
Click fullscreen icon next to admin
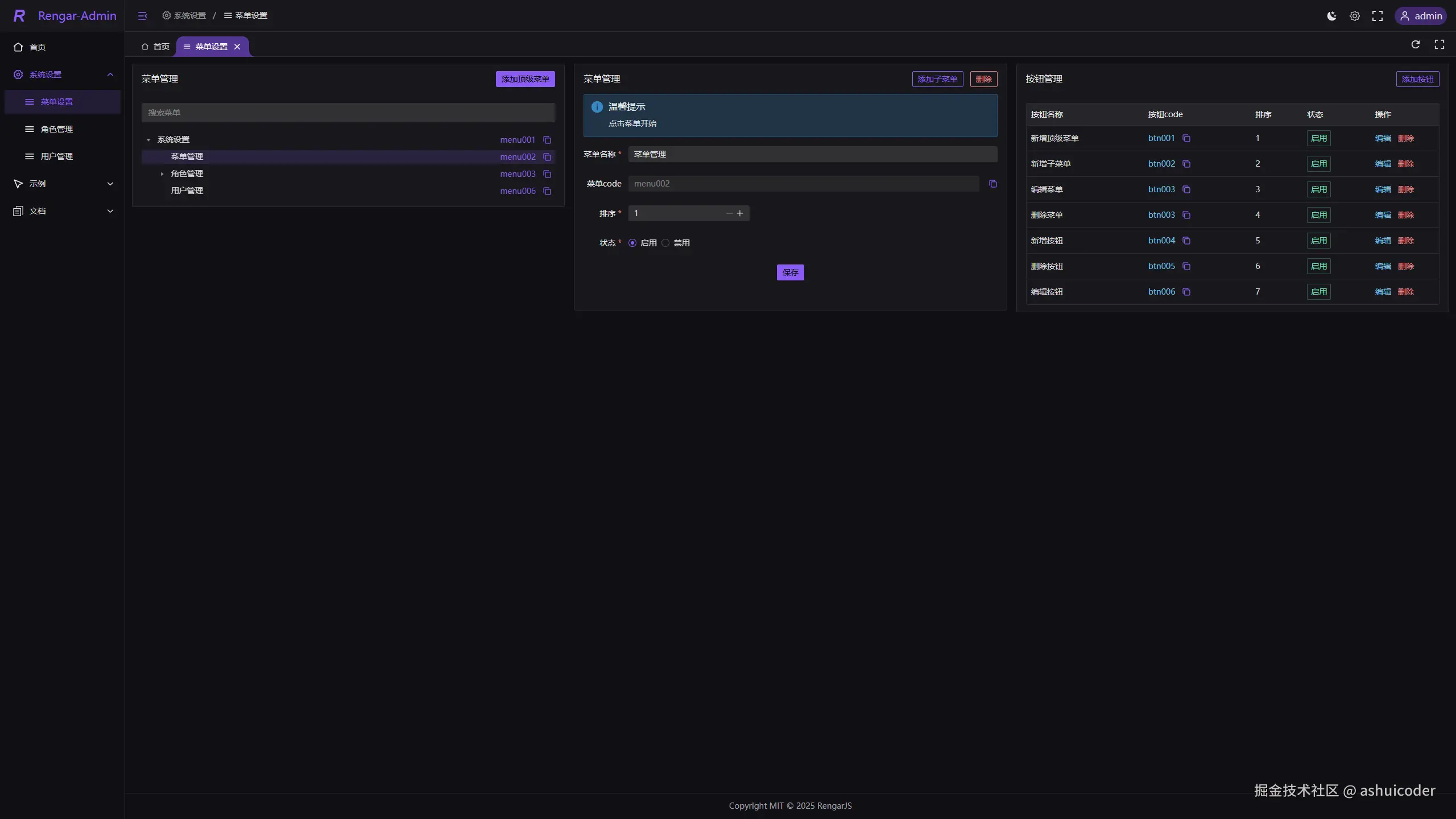tap(1378, 16)
